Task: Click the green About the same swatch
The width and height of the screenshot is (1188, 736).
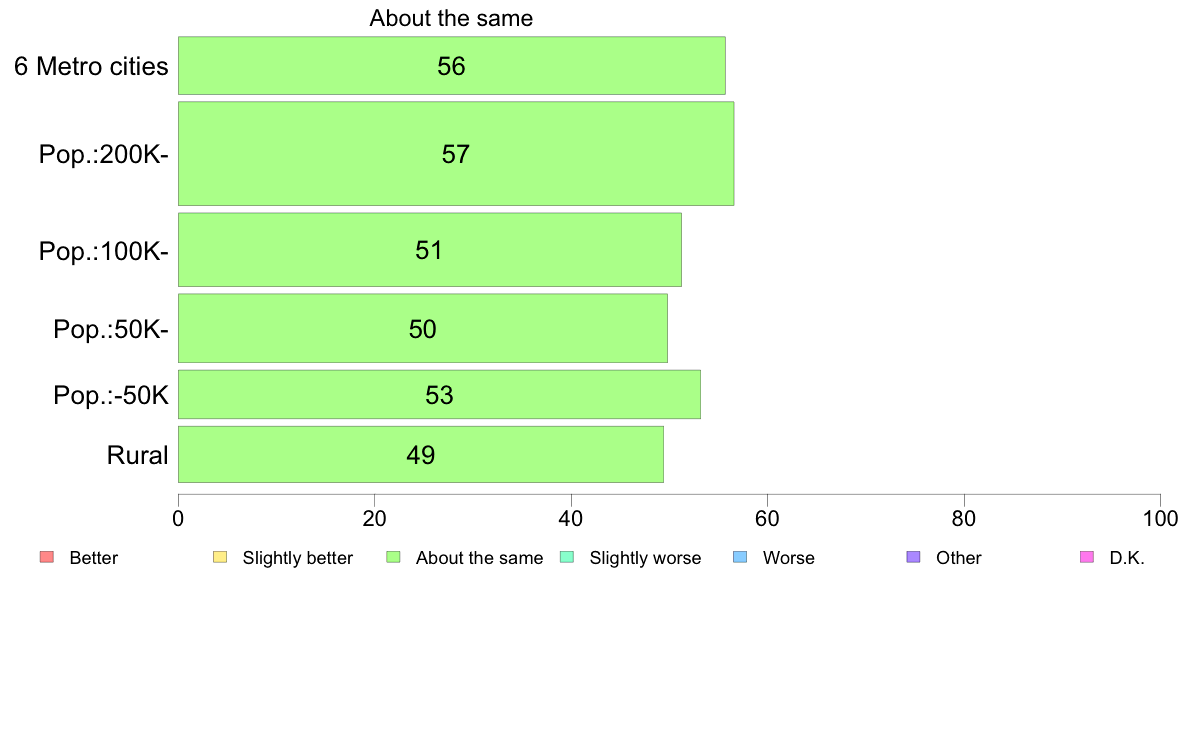Action: coord(393,557)
